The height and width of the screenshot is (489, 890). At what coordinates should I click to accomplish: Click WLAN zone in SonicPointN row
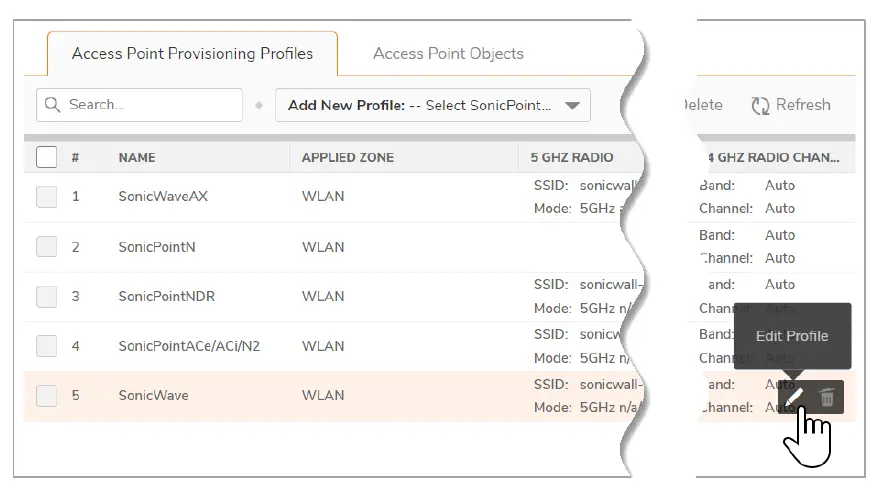click(x=323, y=247)
